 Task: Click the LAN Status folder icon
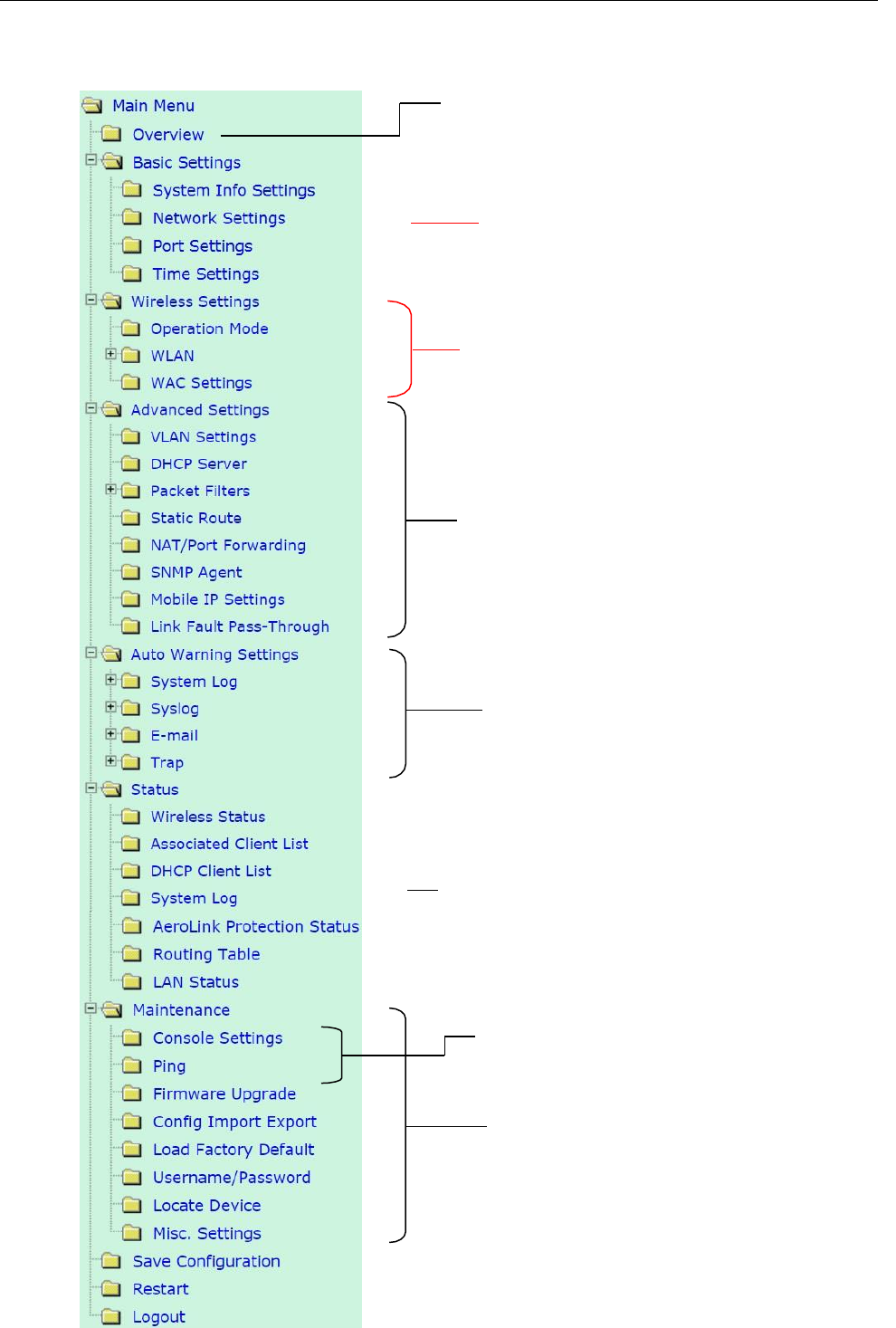(x=132, y=982)
